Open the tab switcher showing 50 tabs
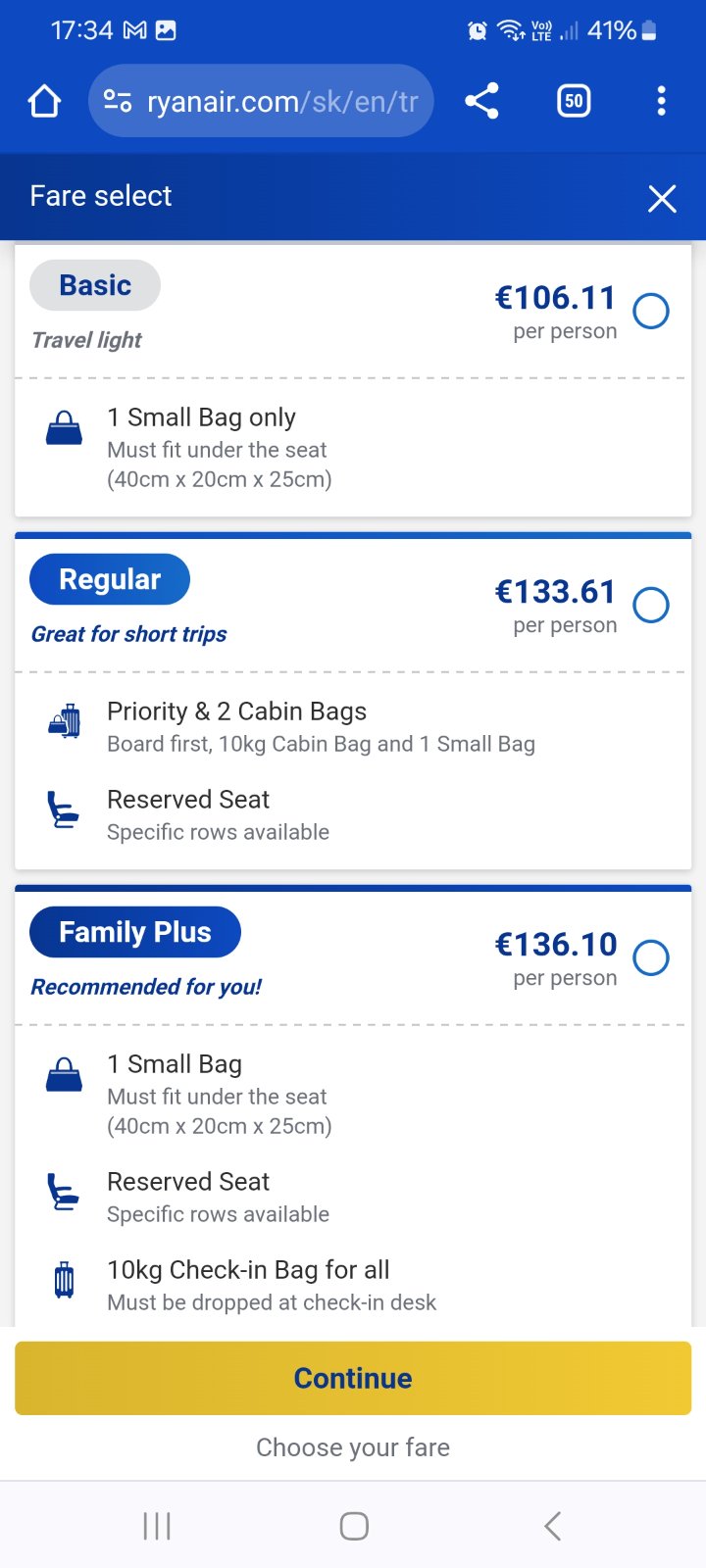The height and width of the screenshot is (1568, 706). pyautogui.click(x=574, y=101)
